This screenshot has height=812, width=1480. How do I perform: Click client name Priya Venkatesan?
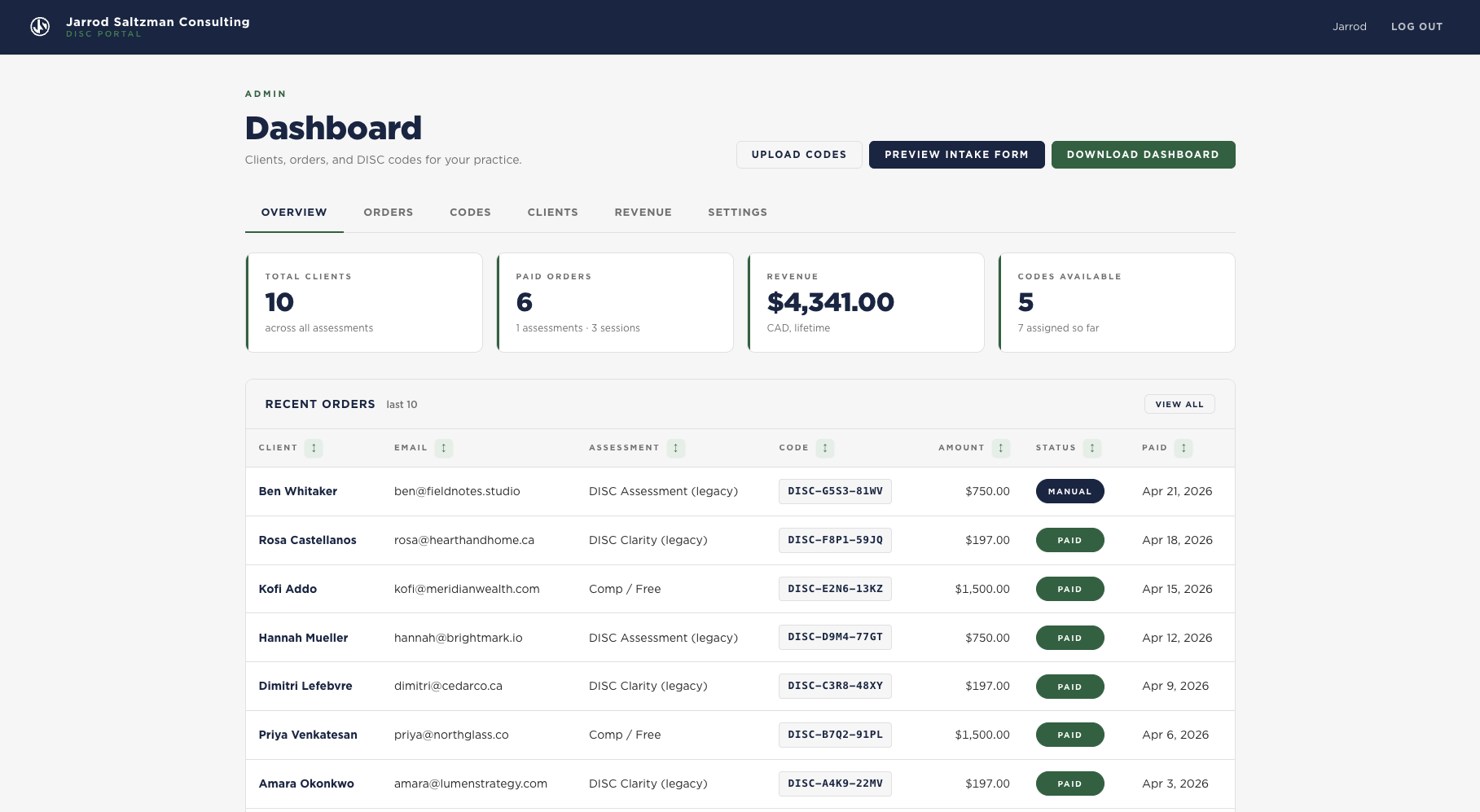(x=308, y=735)
